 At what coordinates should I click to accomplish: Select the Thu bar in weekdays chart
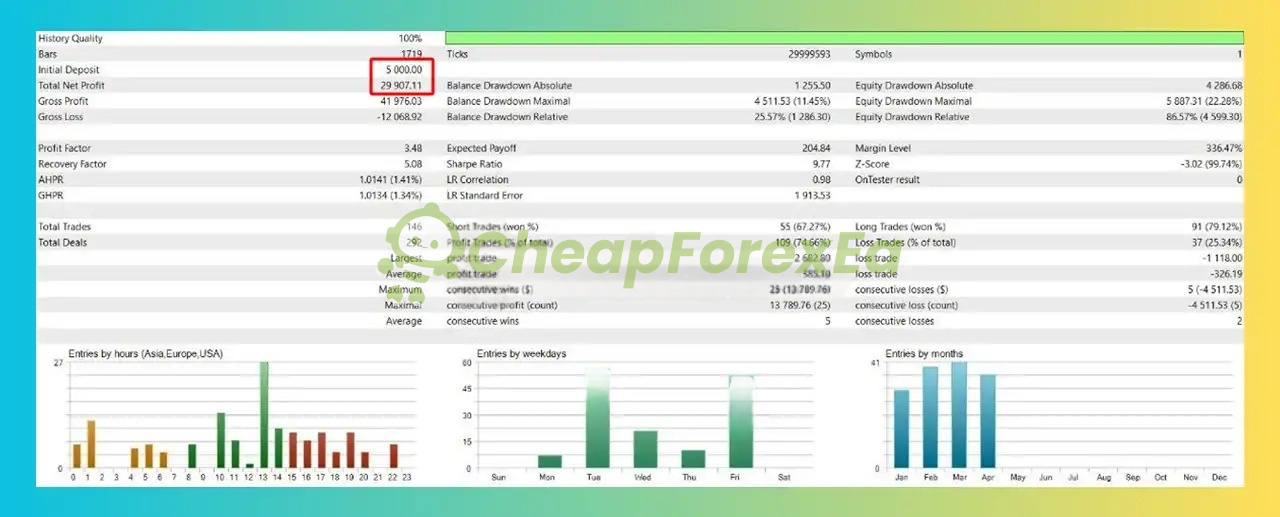coord(693,459)
